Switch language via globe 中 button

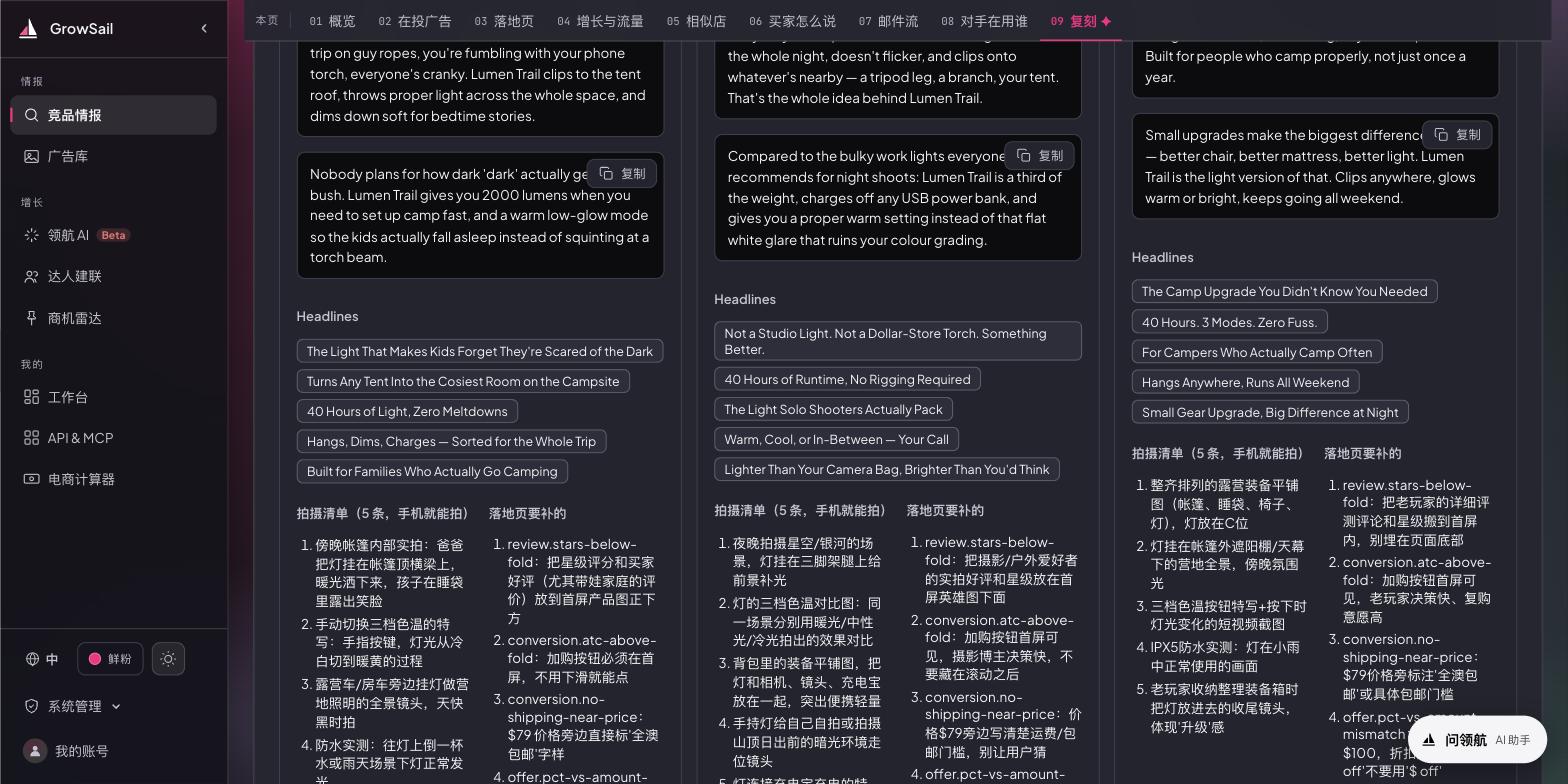[x=42, y=659]
